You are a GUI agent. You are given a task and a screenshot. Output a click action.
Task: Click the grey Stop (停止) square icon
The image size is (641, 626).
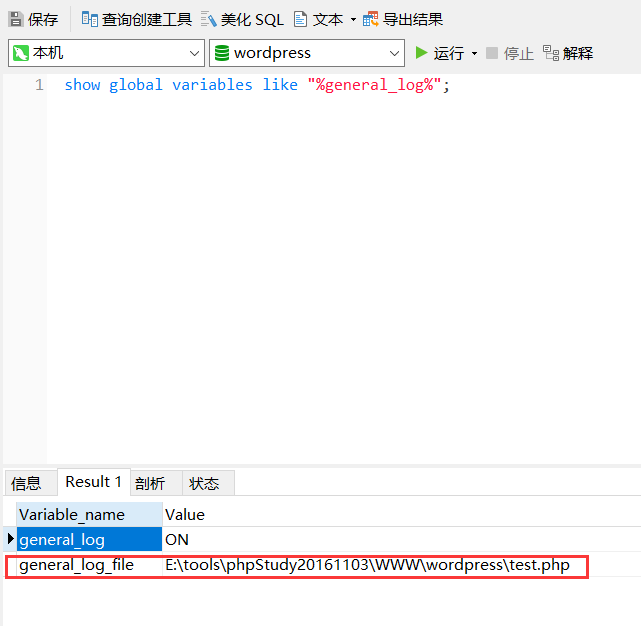(x=492, y=53)
